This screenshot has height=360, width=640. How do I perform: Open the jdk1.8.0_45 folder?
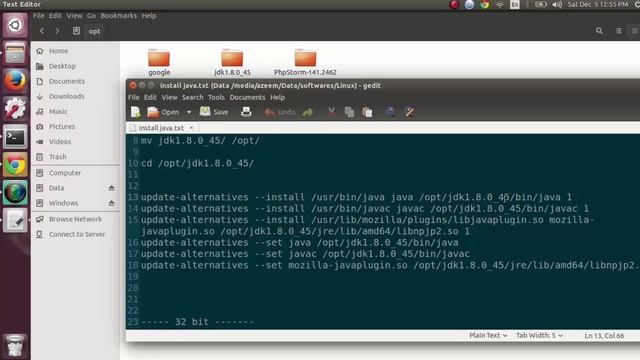coord(232,62)
